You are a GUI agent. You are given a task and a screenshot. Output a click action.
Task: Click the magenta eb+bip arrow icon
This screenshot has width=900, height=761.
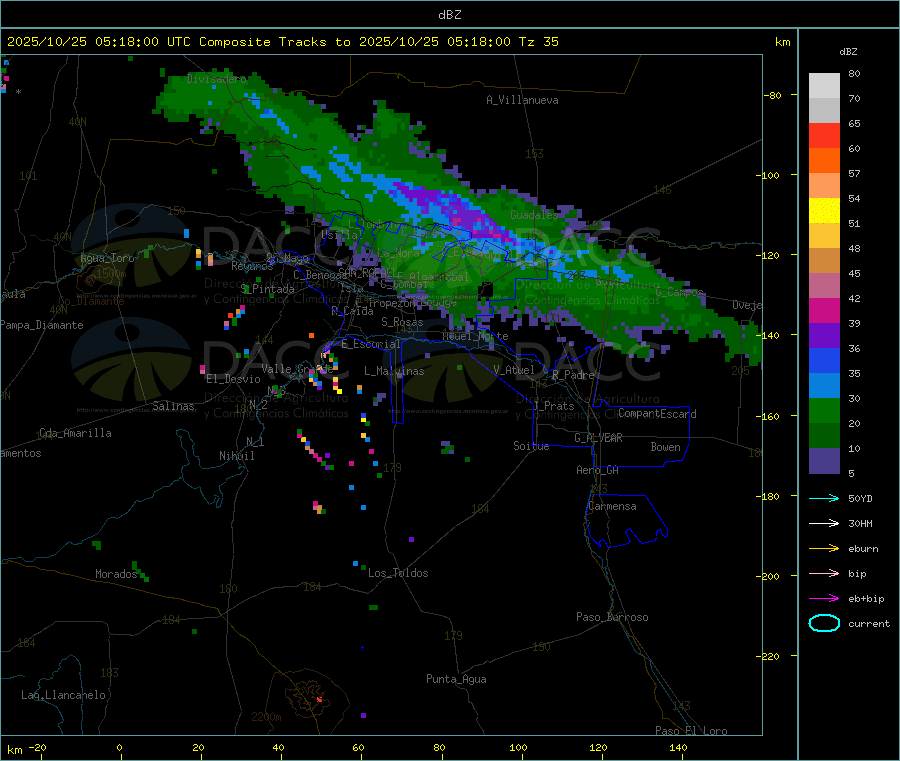coord(824,599)
